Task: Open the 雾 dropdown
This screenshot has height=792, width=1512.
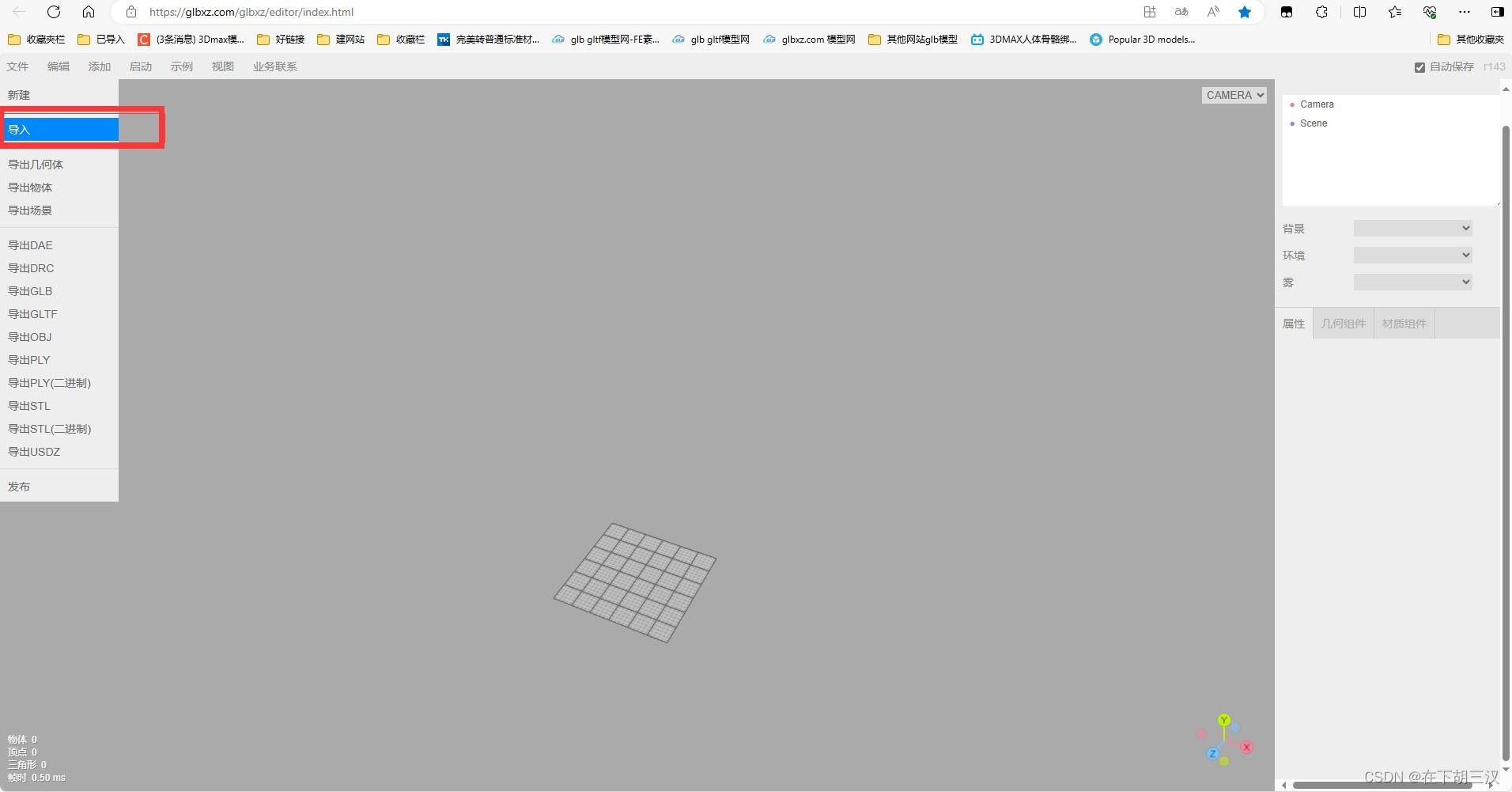Action: (x=1412, y=282)
